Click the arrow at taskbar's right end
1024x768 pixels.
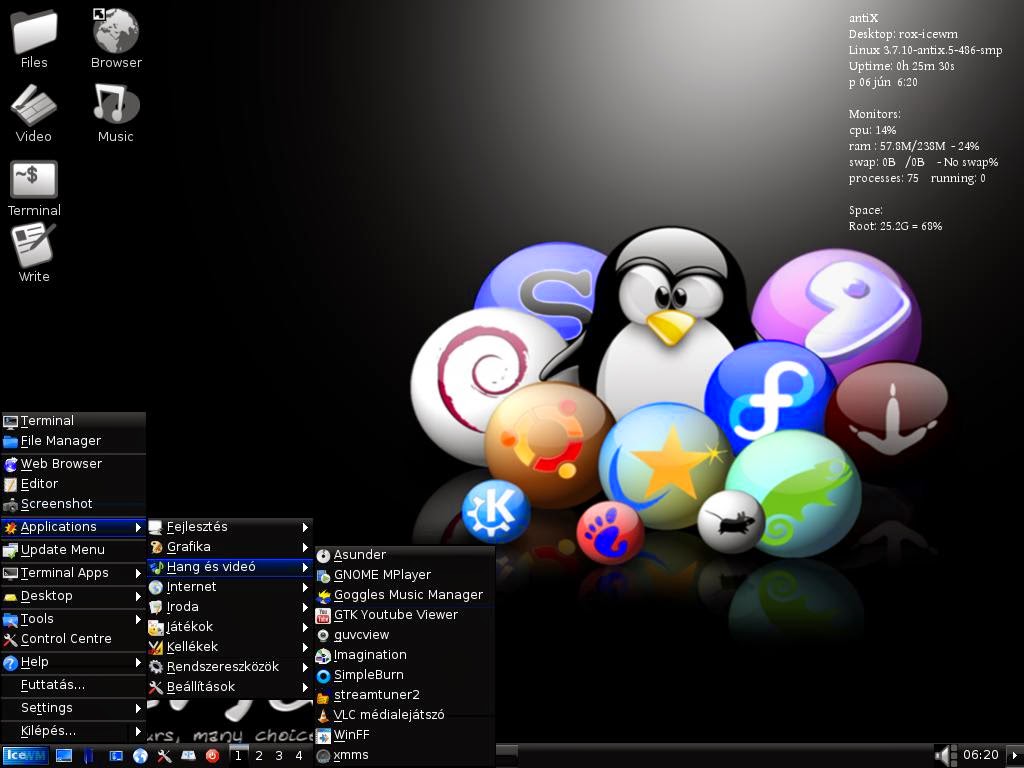click(1014, 756)
